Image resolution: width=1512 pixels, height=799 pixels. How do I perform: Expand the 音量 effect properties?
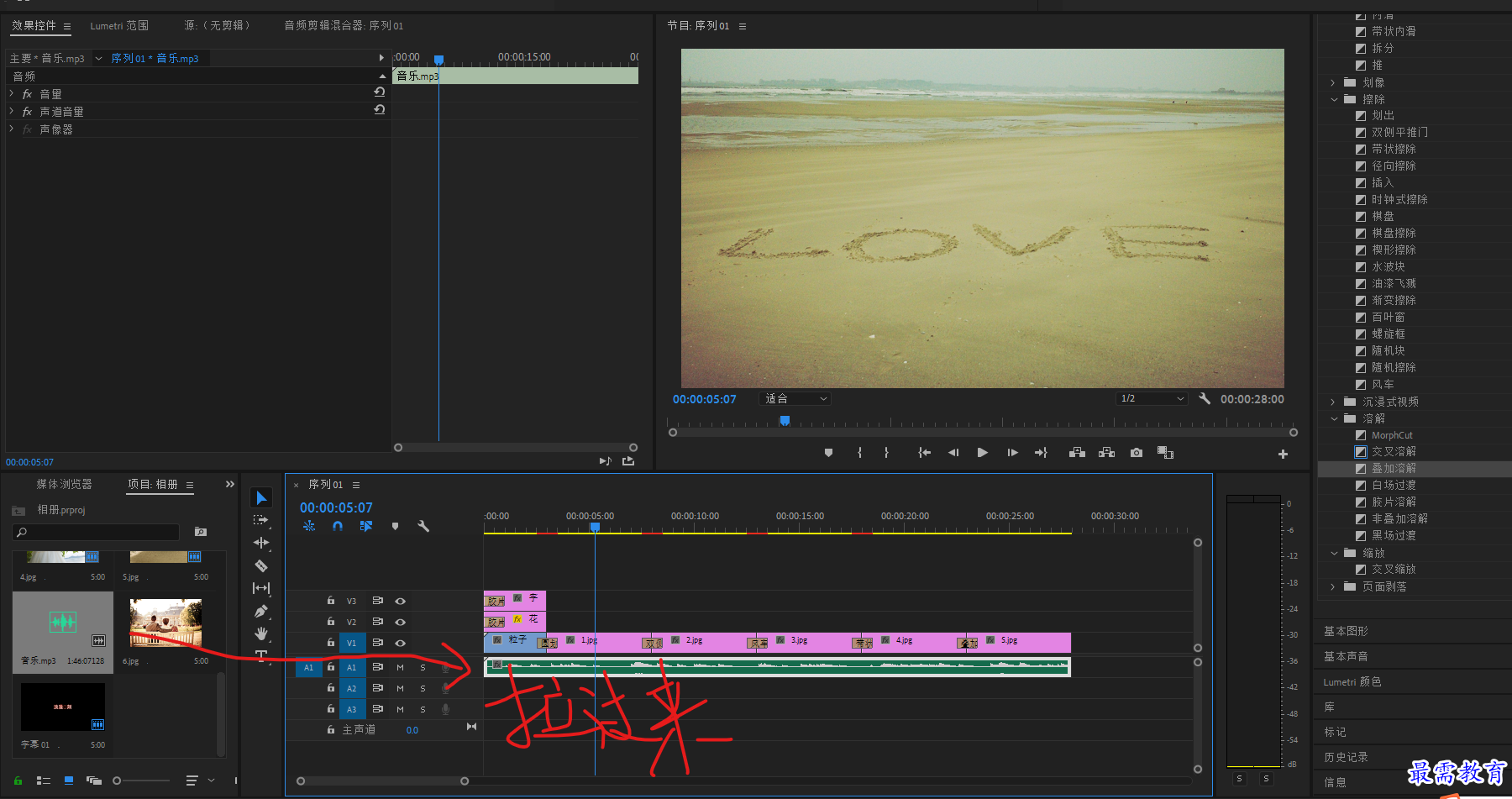tap(12, 93)
